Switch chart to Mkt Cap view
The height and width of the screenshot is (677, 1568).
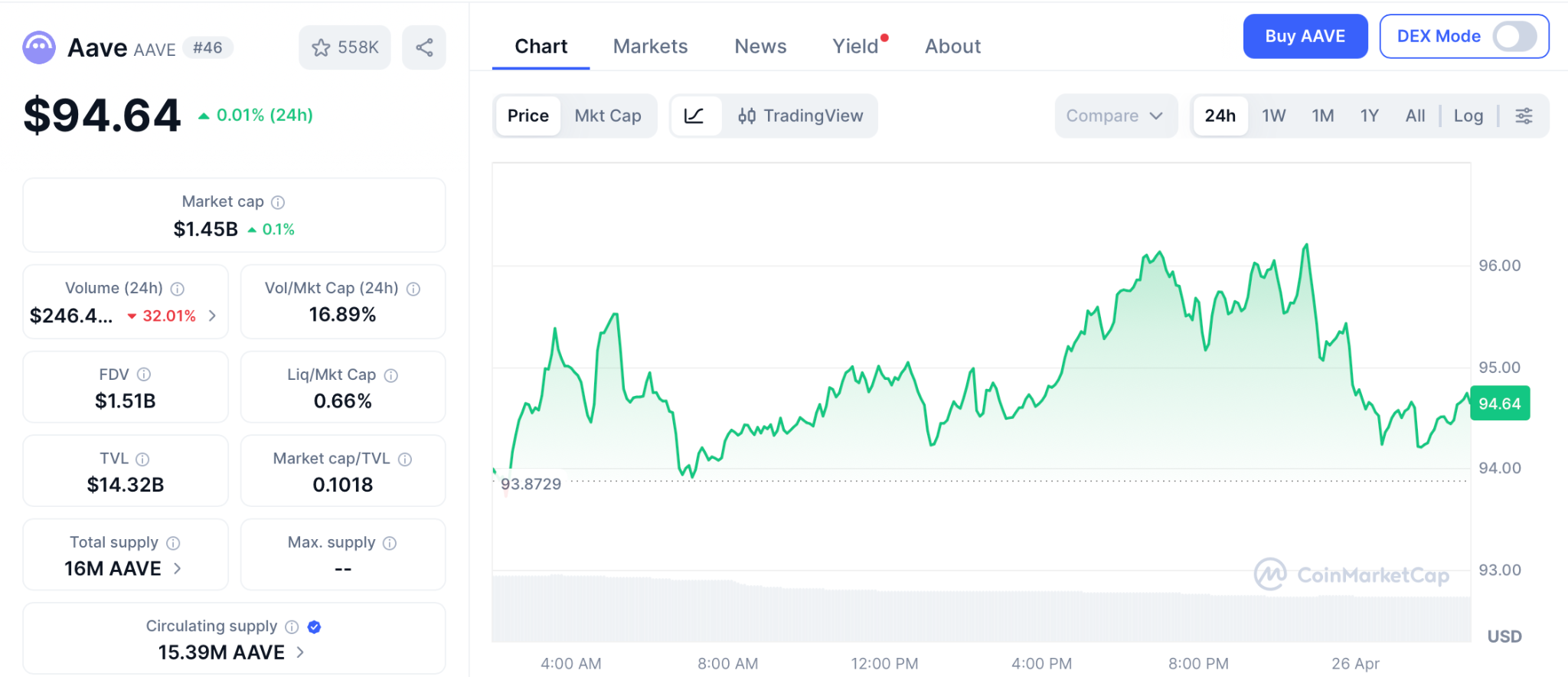click(608, 116)
